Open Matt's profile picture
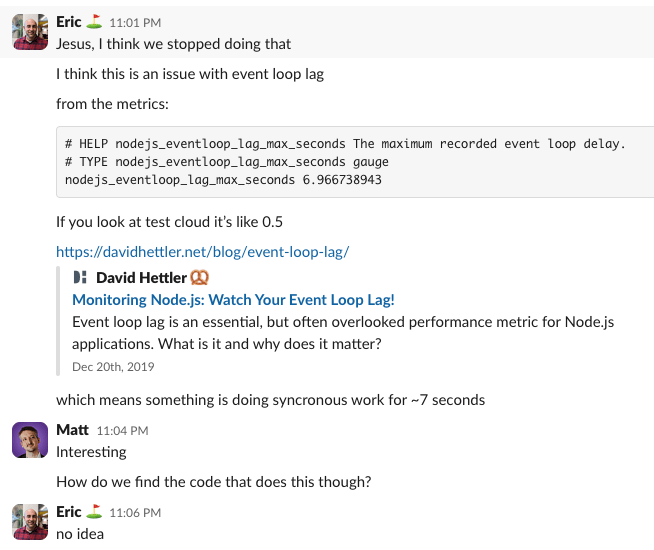This screenshot has height=550, width=654. [30, 441]
